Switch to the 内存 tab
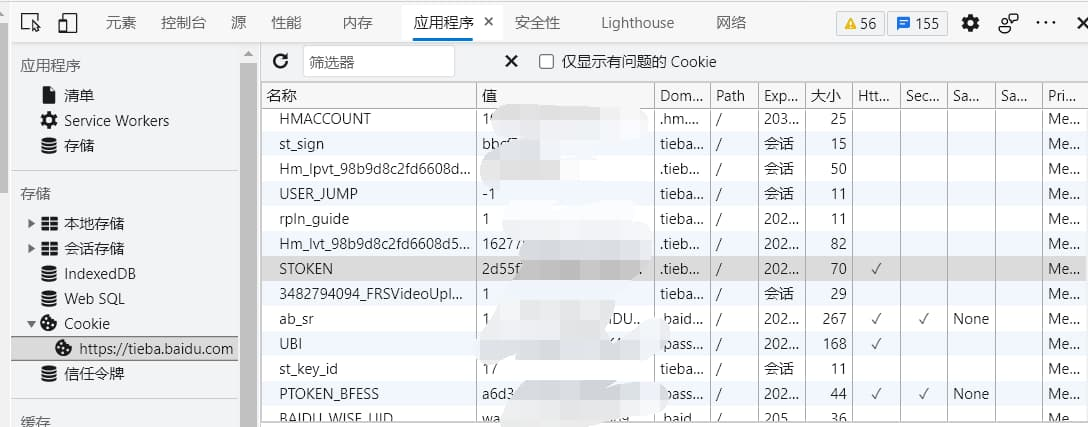The width and height of the screenshot is (1088, 427). point(357,23)
